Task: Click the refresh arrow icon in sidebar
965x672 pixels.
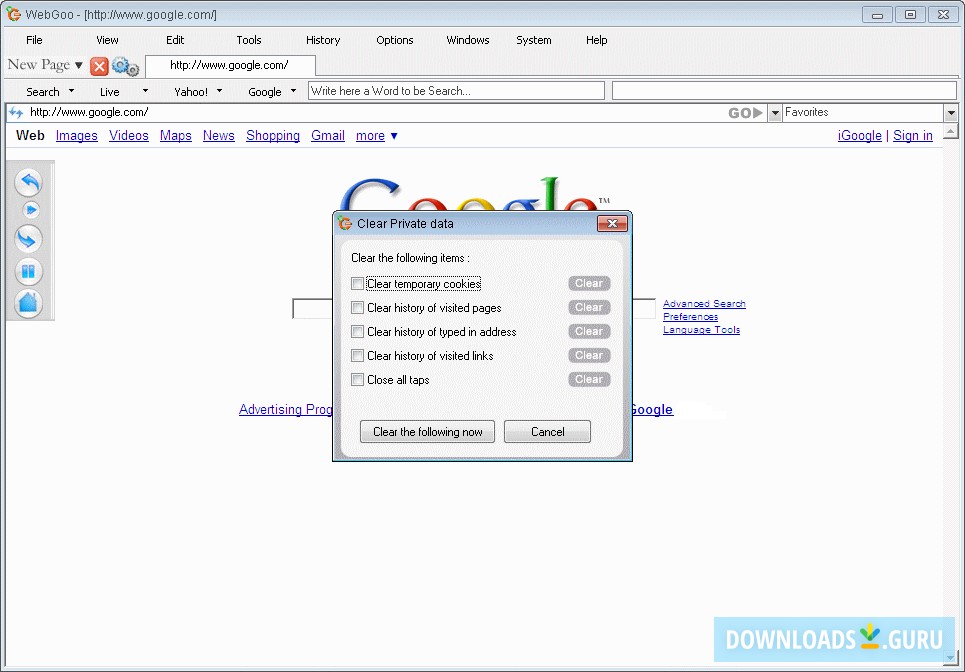Action: click(x=28, y=239)
